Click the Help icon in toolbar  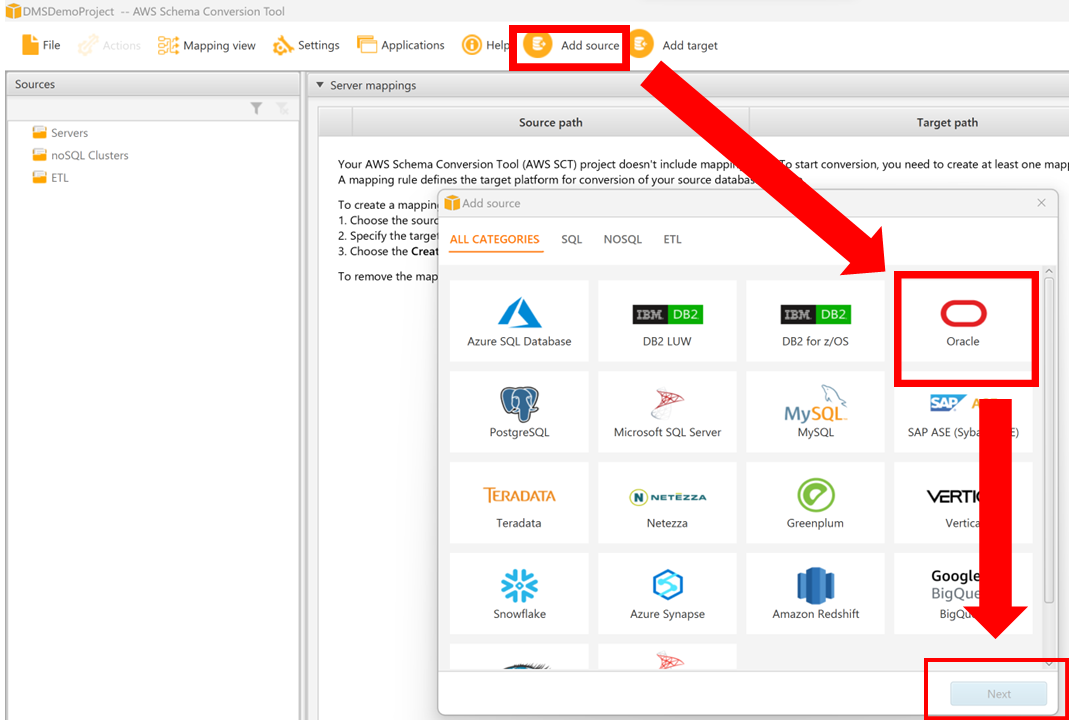coord(471,45)
